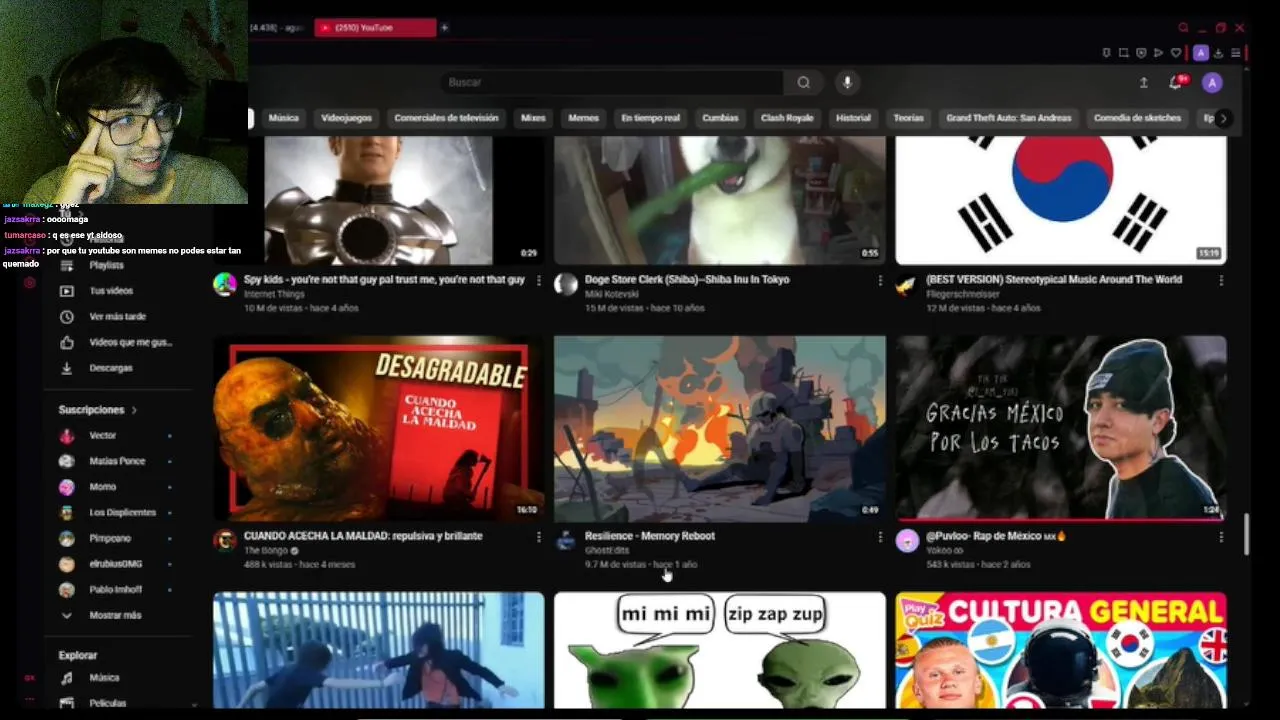The image size is (1280, 720).
Task: Open Música under Explorar
Action: point(103,678)
